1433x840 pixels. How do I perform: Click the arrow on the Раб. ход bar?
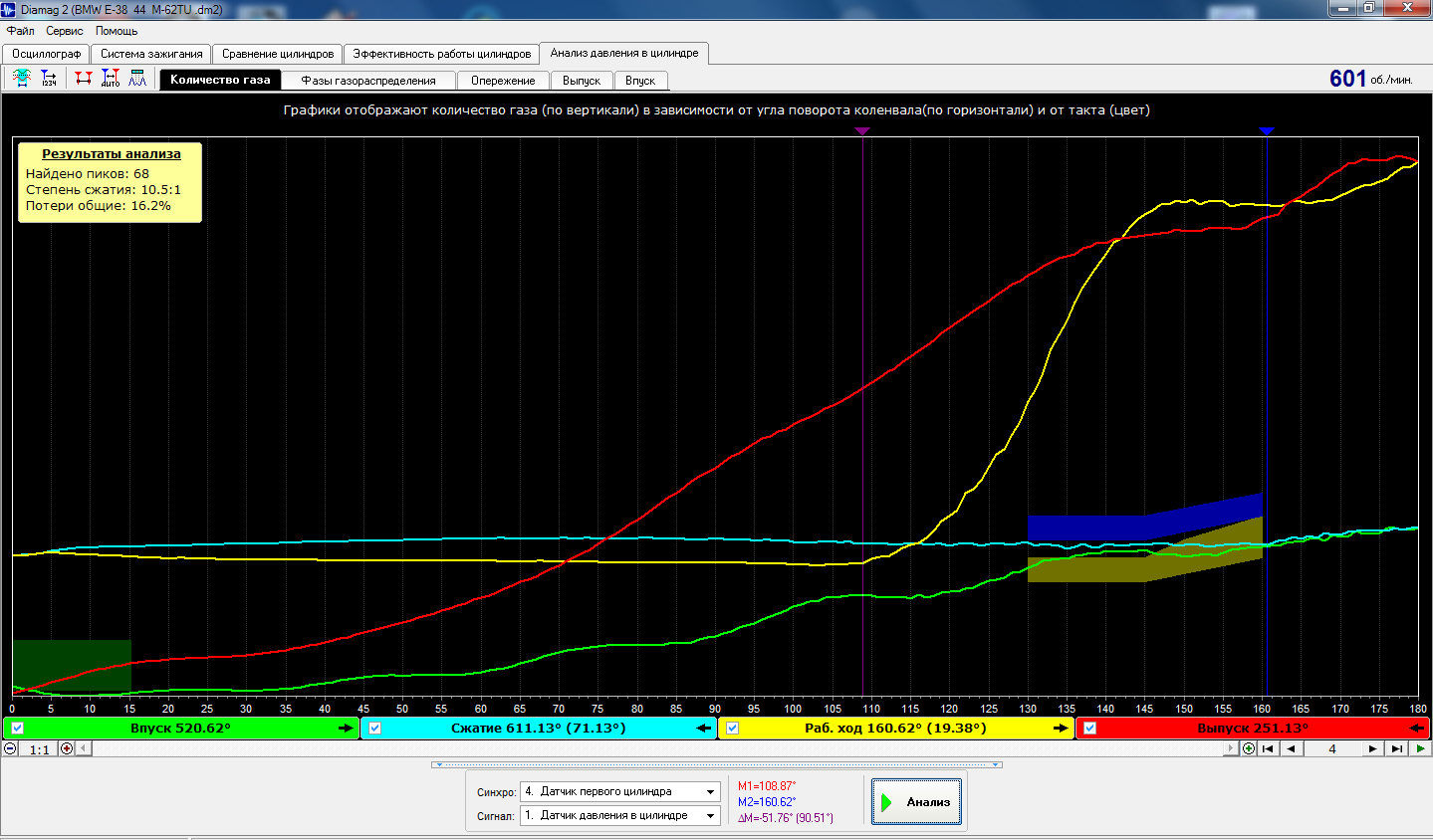click(1061, 729)
